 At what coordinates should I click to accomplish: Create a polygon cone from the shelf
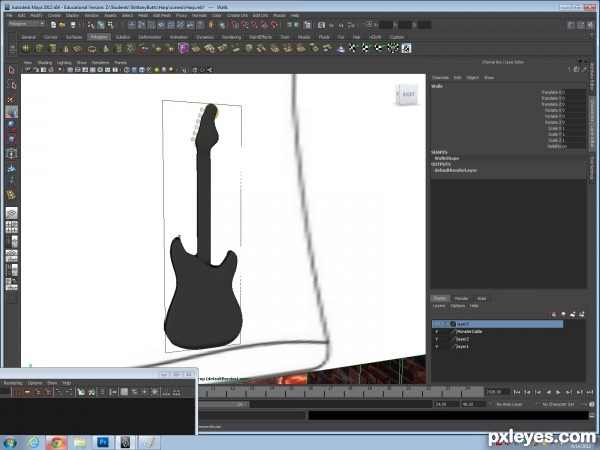click(65, 48)
